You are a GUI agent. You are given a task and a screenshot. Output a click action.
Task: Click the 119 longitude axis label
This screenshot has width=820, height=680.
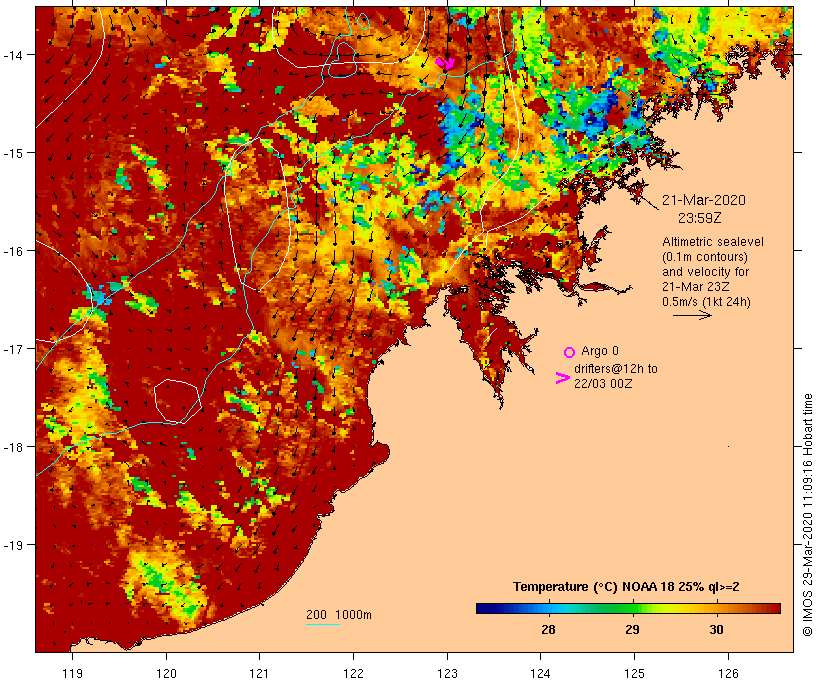(x=72, y=673)
